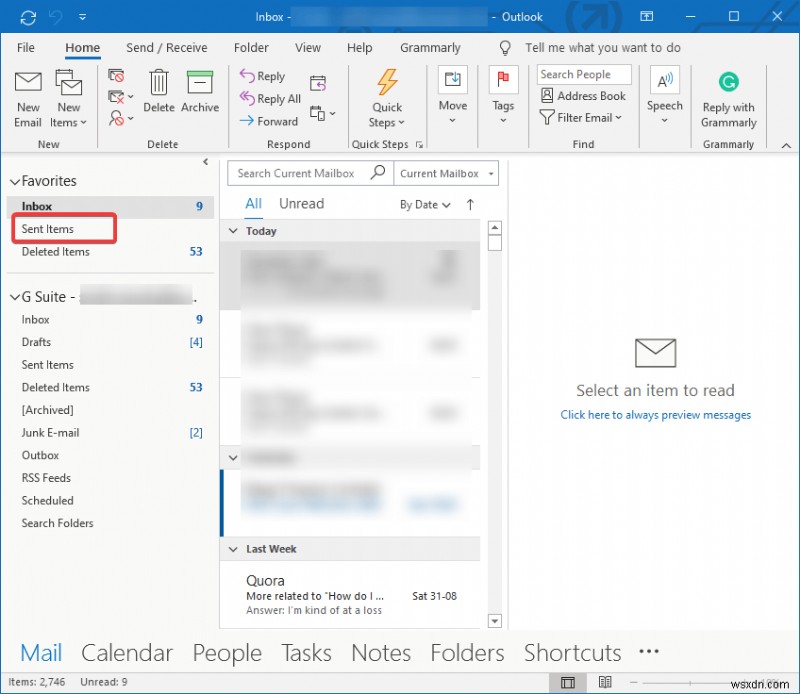
Task: Expand the Filter Email dropdown
Action: [583, 117]
